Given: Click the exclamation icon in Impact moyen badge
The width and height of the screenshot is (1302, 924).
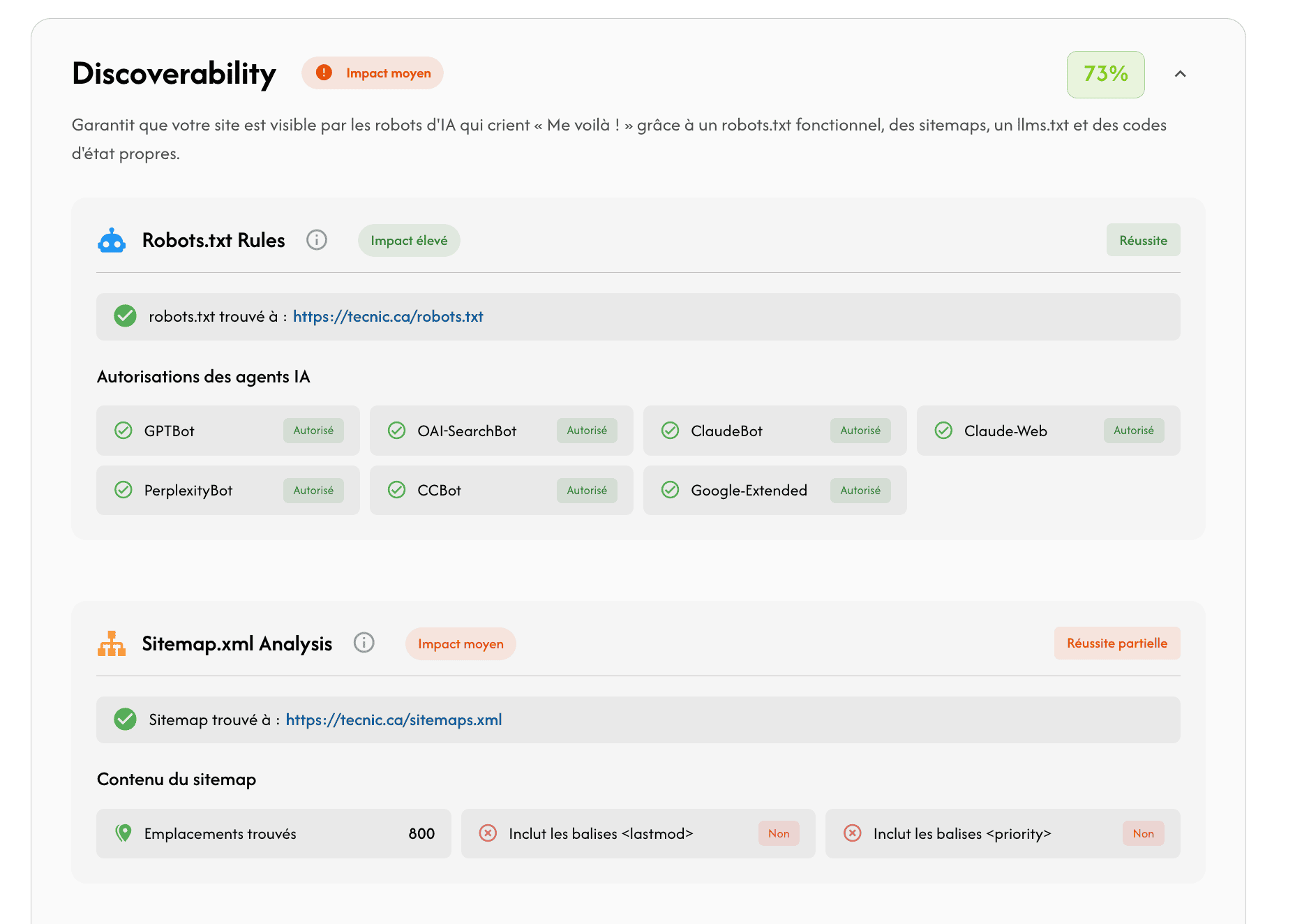Looking at the screenshot, I should (x=324, y=73).
